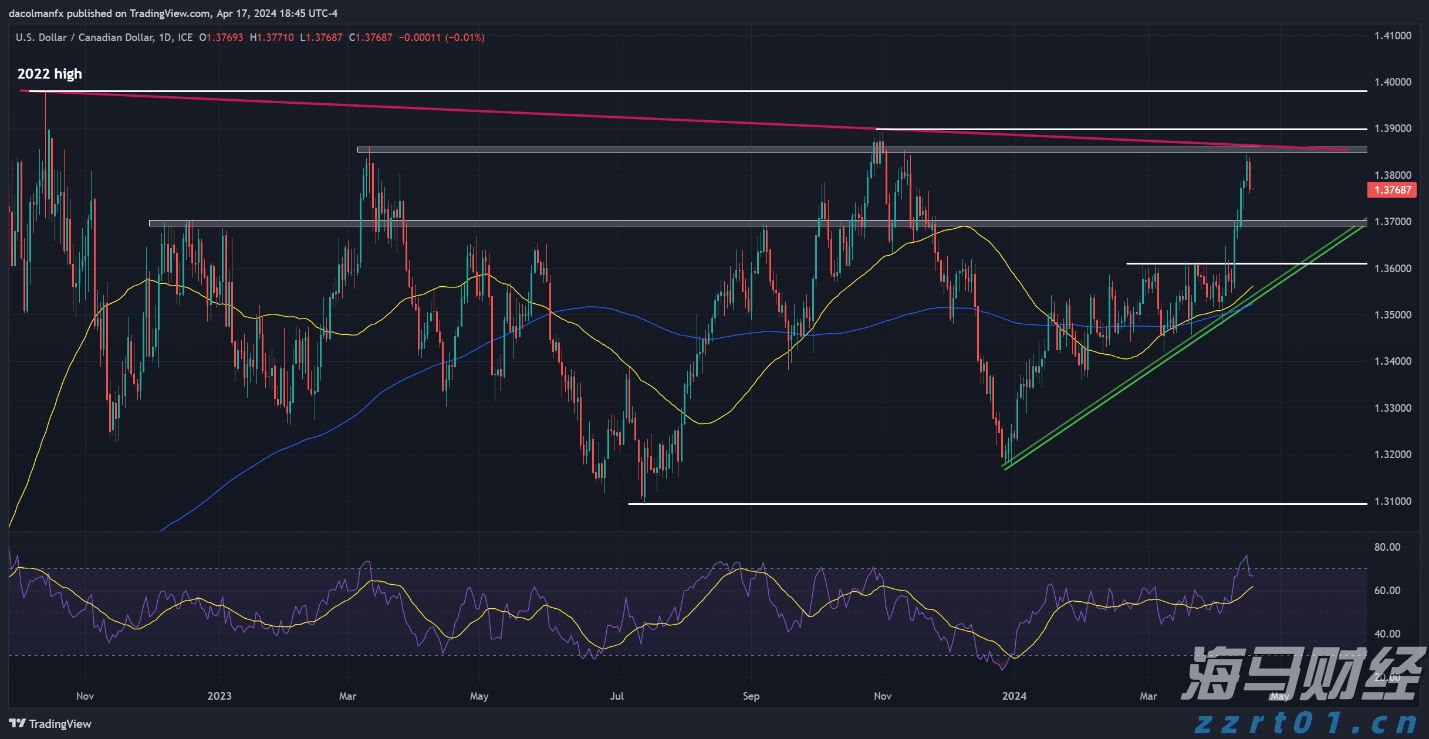This screenshot has height=739, width=1429.
Task: Click the red current price label 1.37687
Action: [1391, 189]
